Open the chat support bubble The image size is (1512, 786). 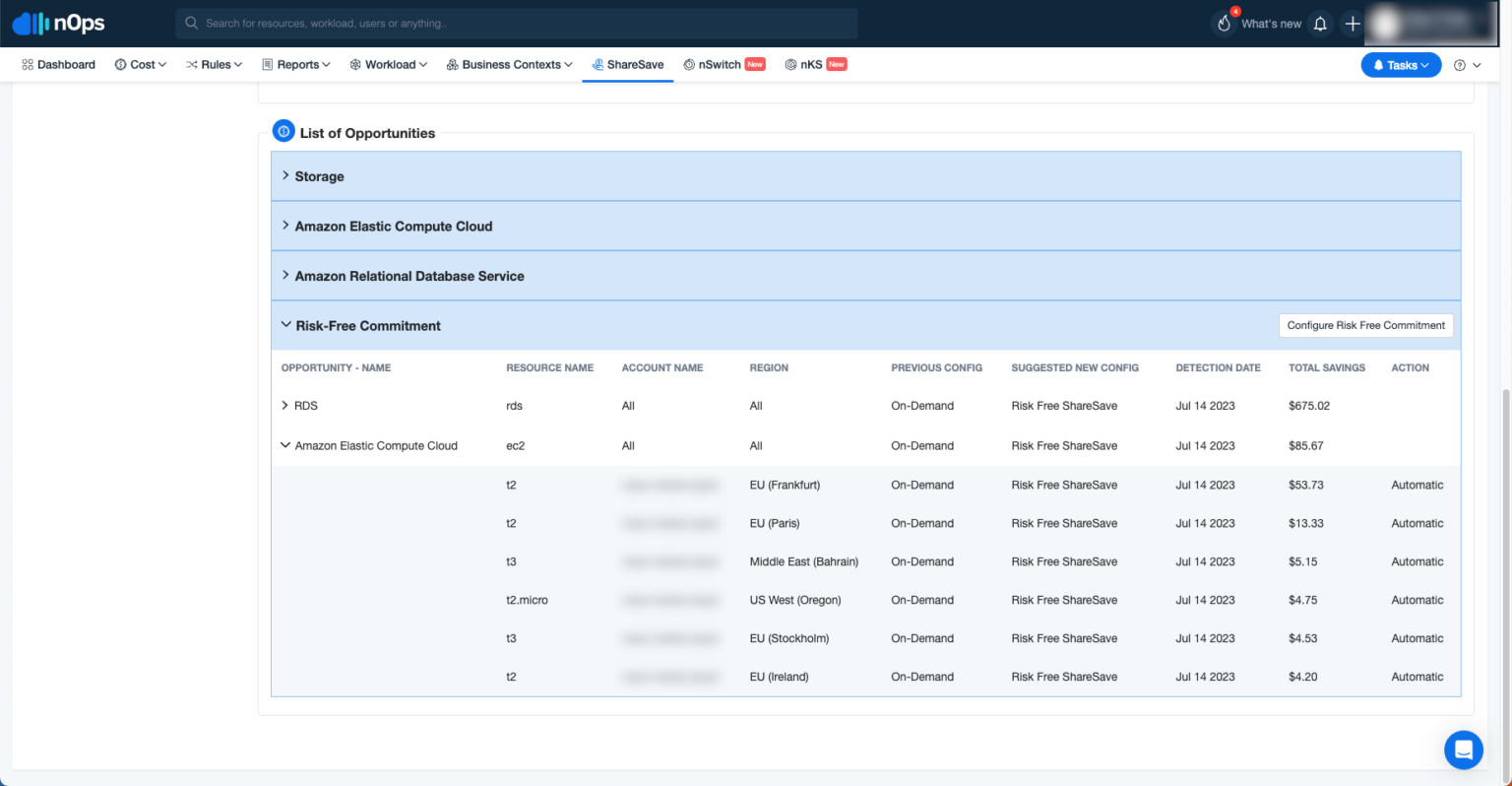coord(1464,750)
